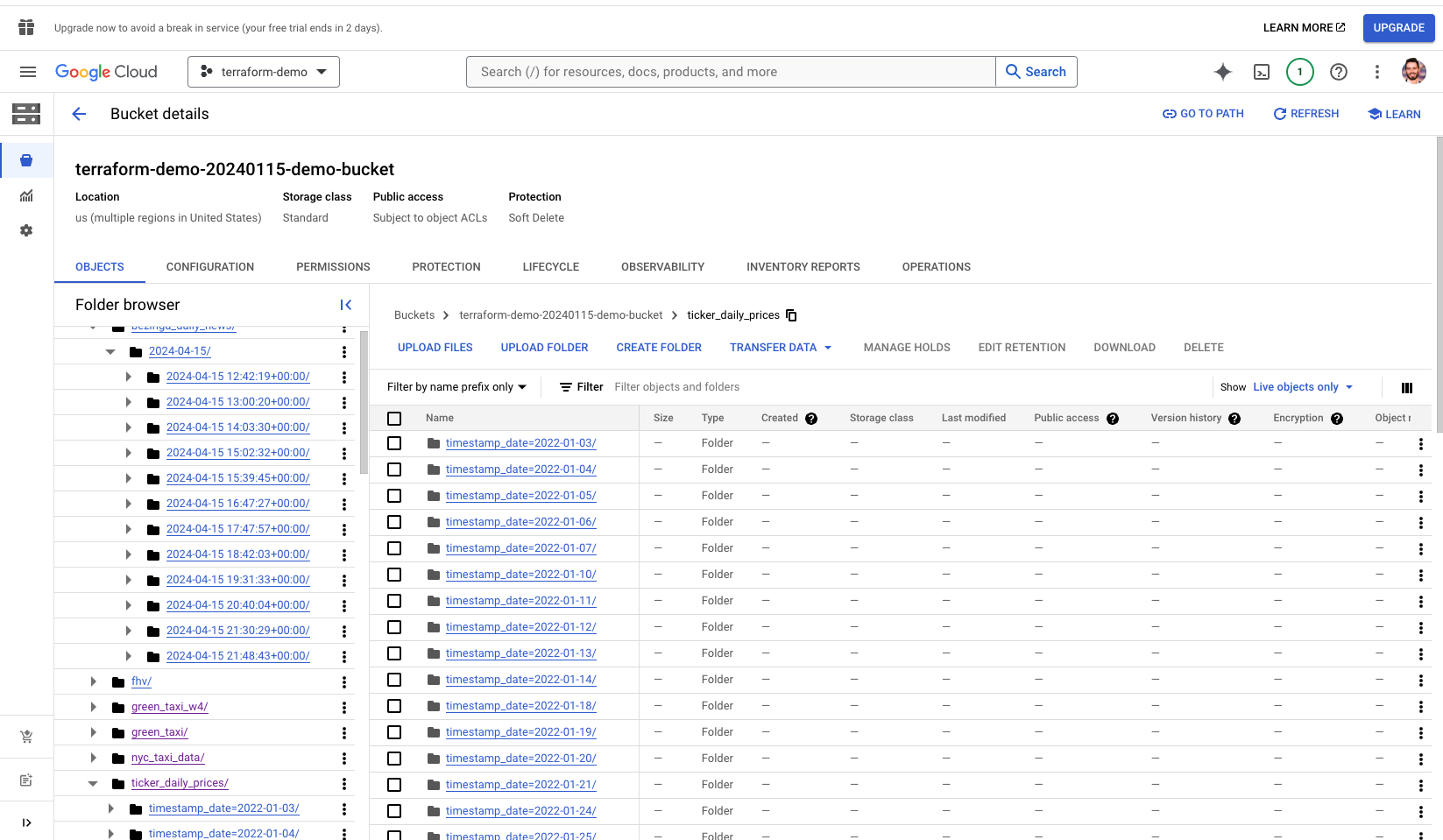Click the Refresh button
1443x840 pixels.
tap(1305, 114)
